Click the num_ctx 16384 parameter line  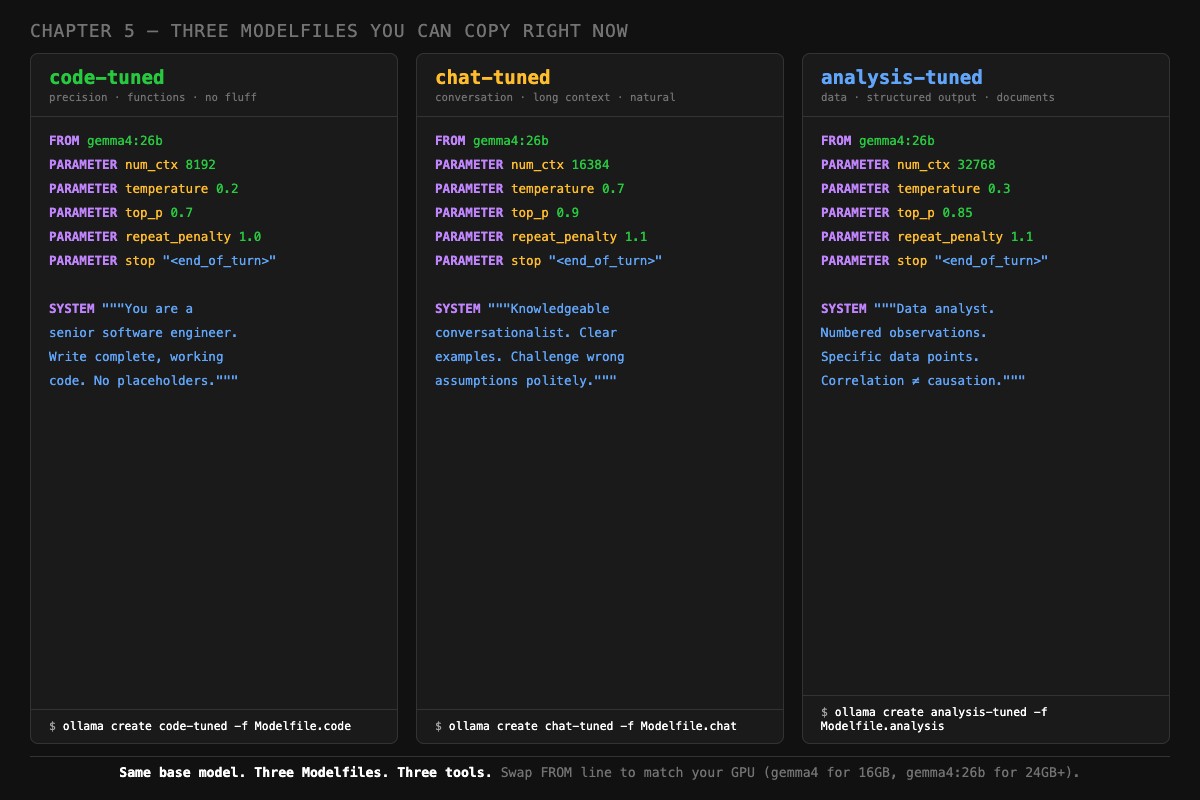click(522, 165)
